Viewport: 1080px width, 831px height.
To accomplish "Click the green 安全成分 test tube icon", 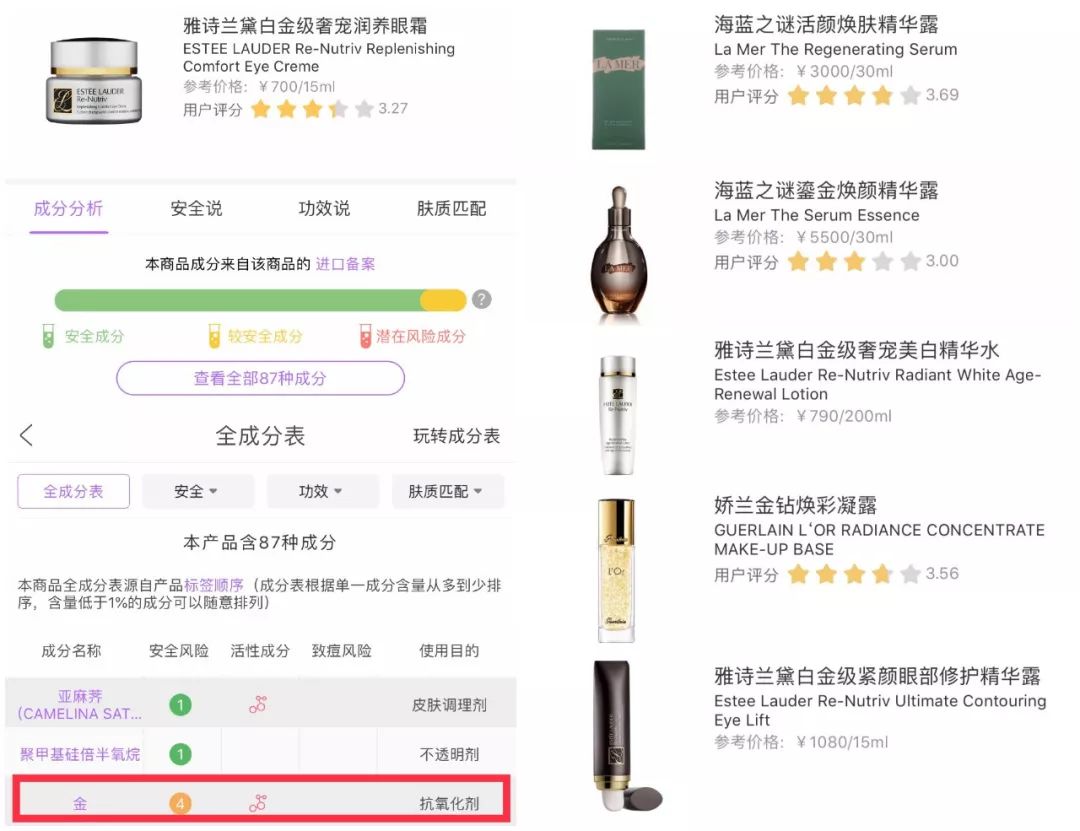I will 48,336.
